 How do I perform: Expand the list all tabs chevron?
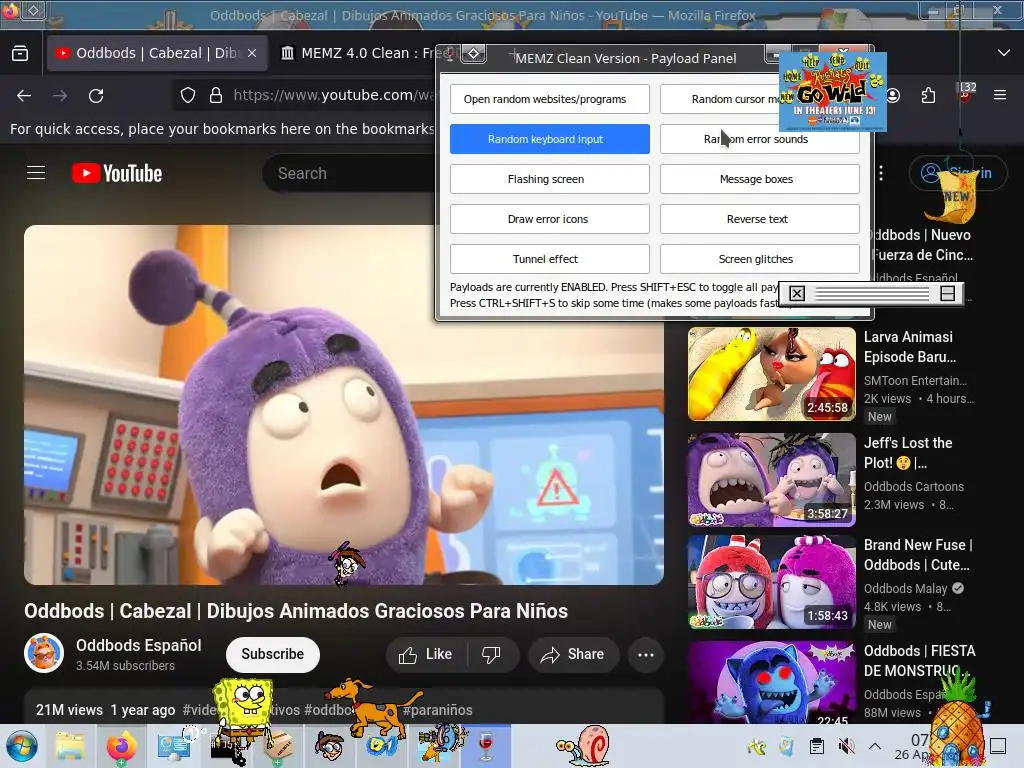point(1004,53)
